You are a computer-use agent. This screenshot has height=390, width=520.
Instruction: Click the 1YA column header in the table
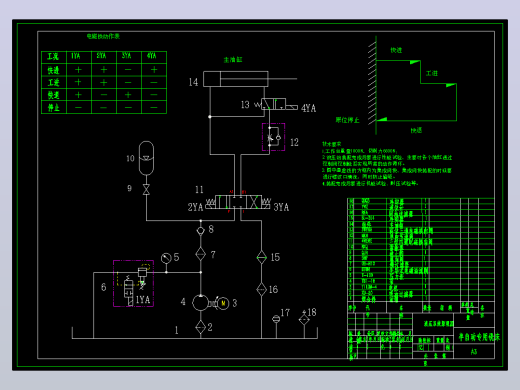click(76, 56)
